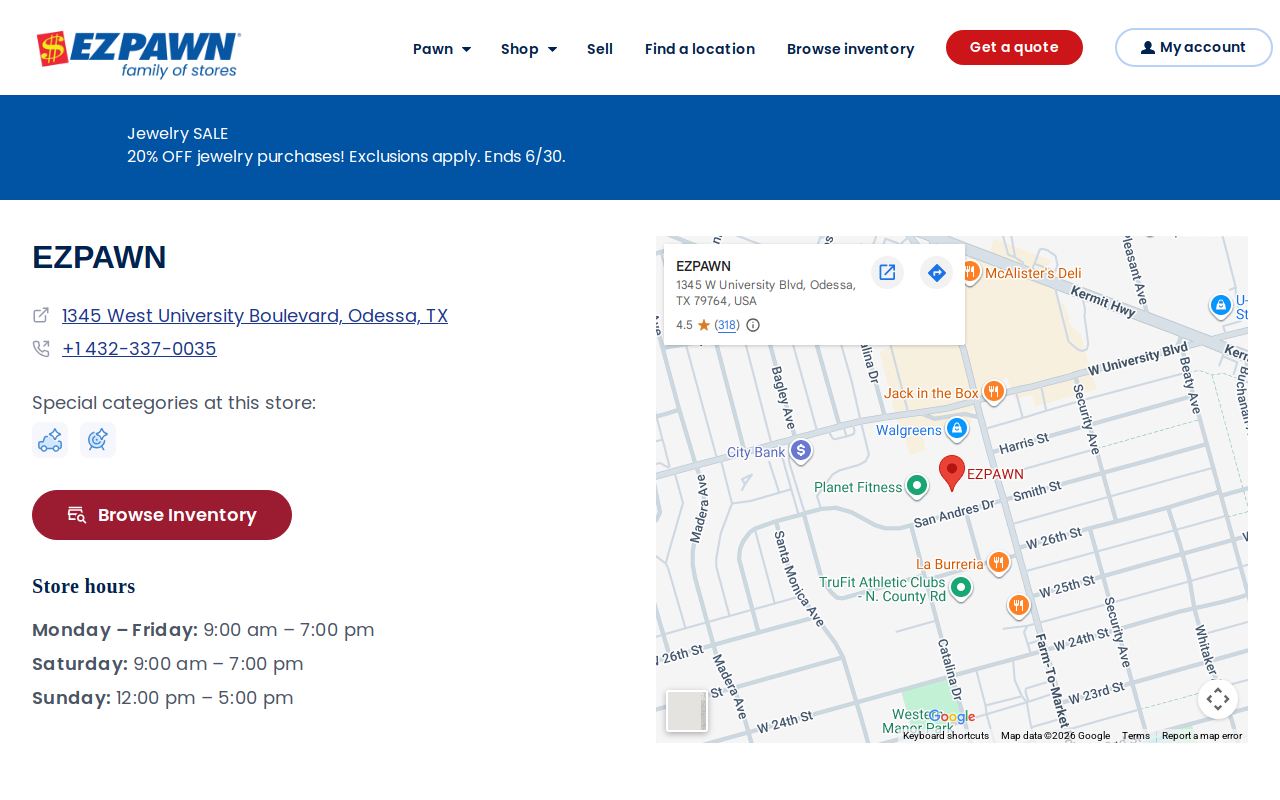
Task: Select the car category icon
Action: [50, 440]
